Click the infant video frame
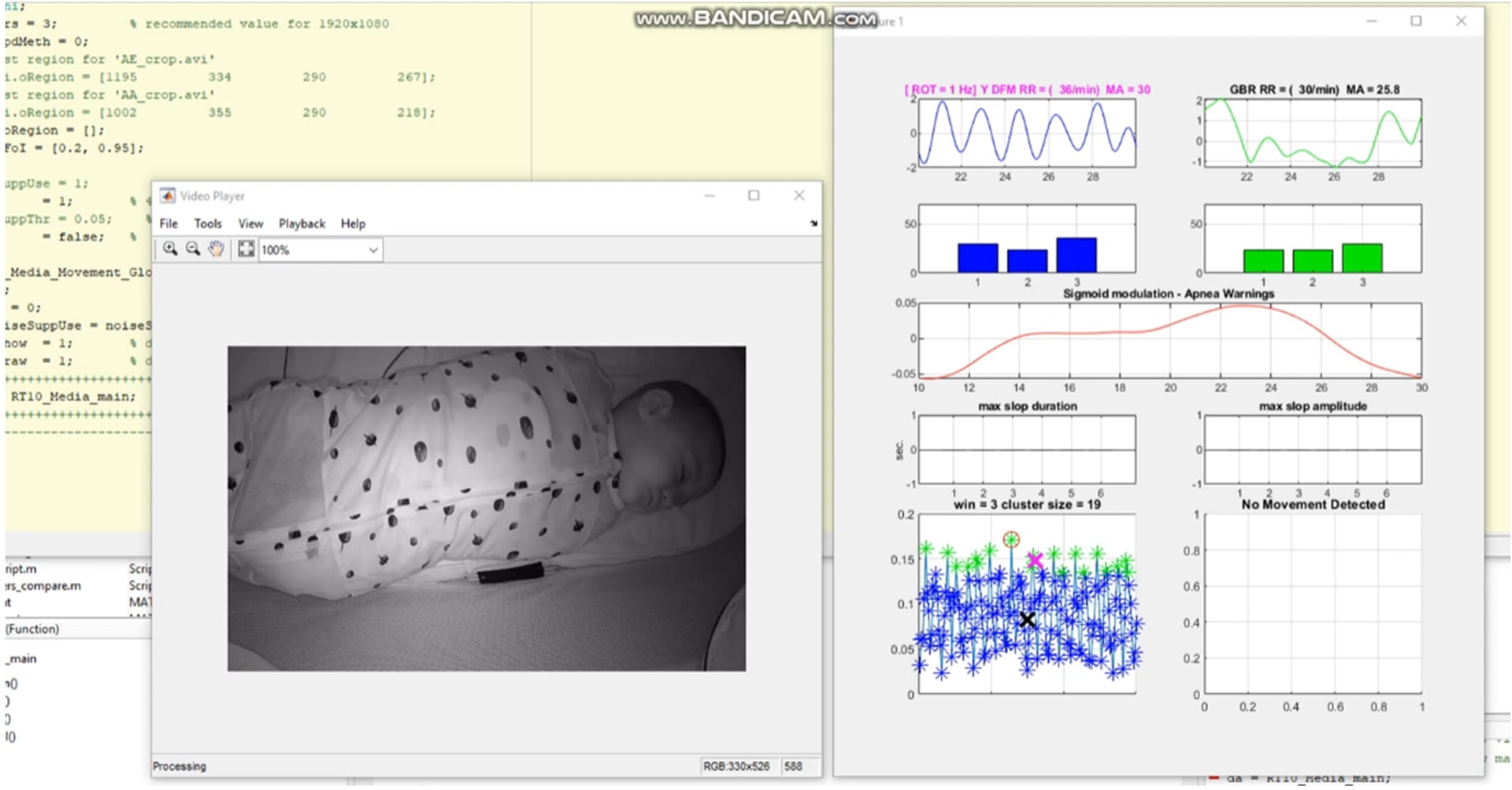 pos(486,508)
